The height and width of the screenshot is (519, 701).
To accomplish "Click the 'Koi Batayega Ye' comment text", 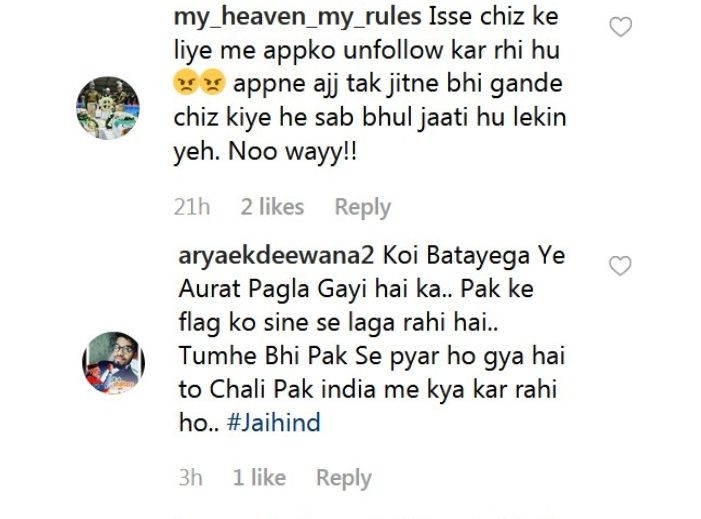I will [474, 256].
